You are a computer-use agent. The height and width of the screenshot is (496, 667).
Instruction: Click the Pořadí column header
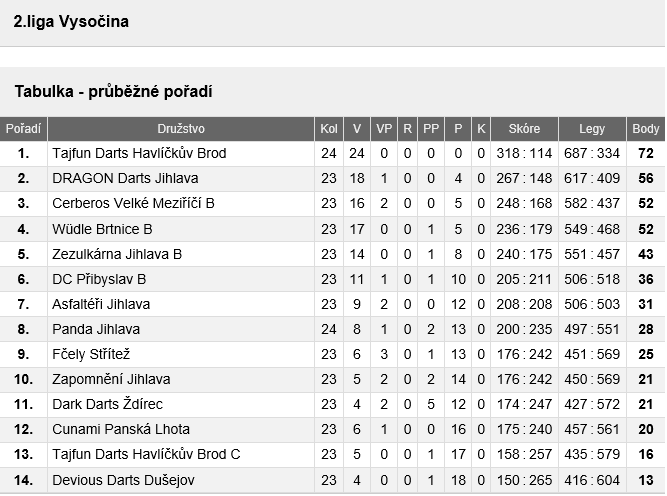point(24,129)
